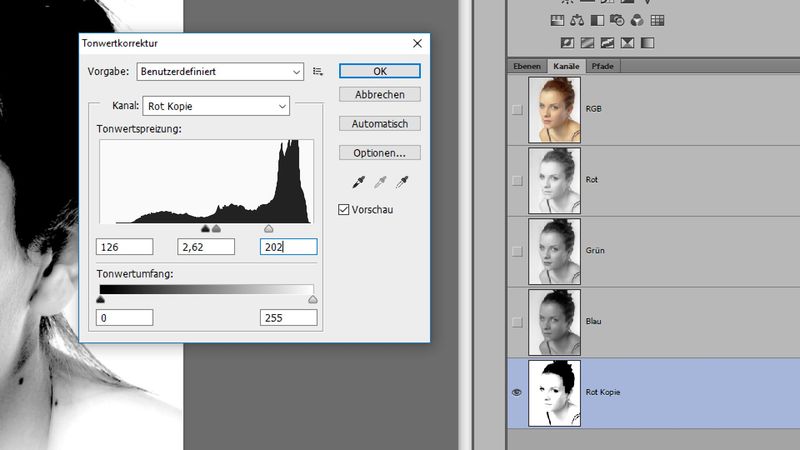The image size is (800, 450).
Task: Show the RGB channel
Action: (517, 110)
